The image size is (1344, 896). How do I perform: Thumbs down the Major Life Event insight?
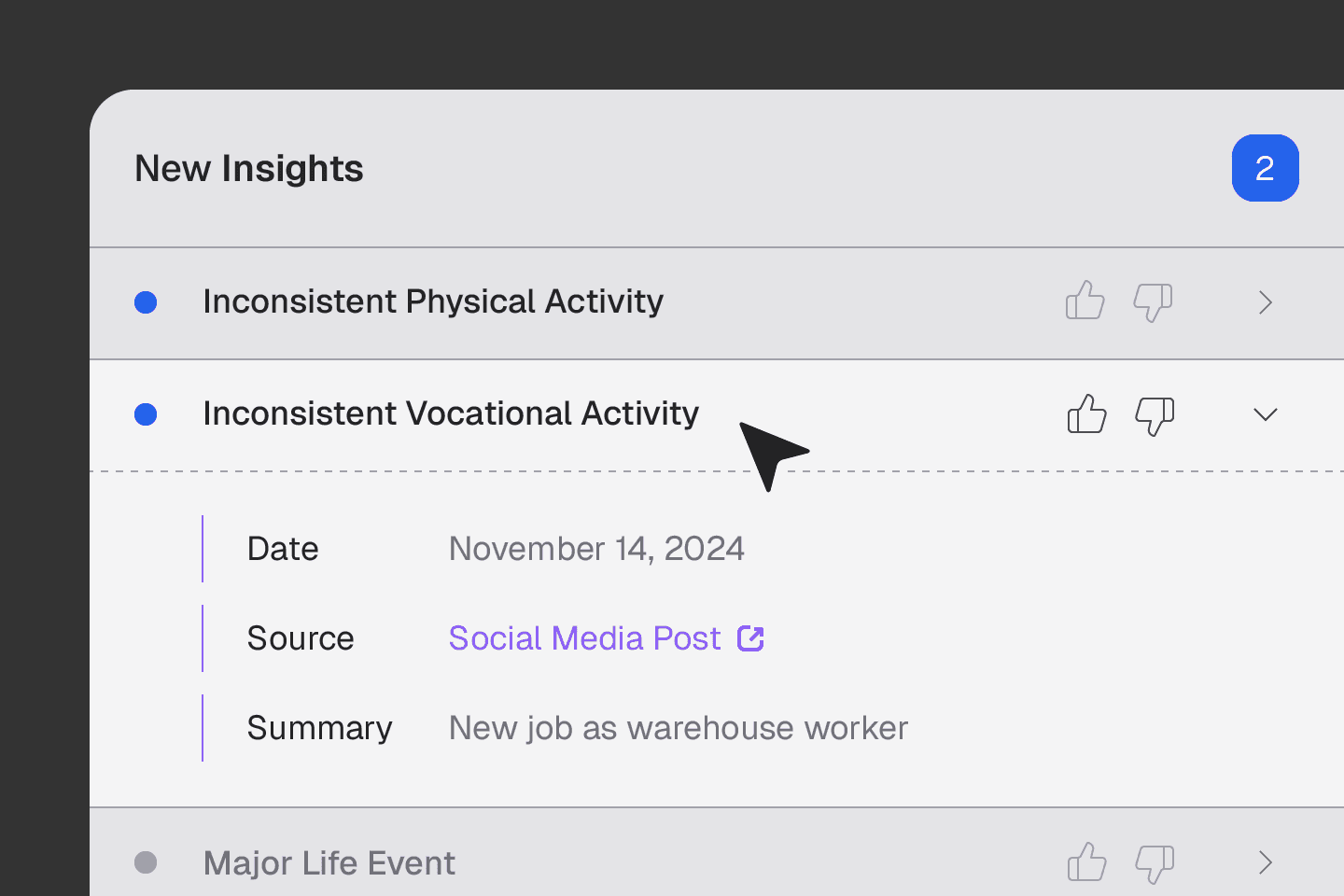(x=1155, y=863)
